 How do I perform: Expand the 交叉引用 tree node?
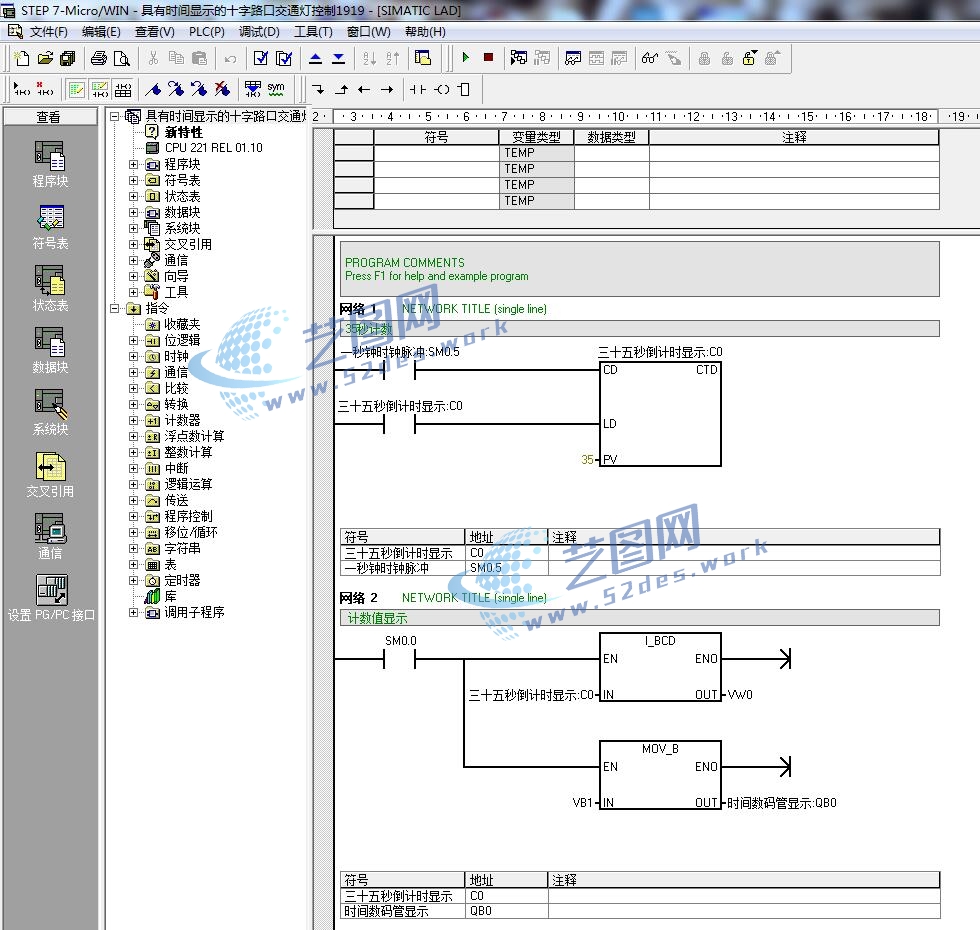click(133, 244)
